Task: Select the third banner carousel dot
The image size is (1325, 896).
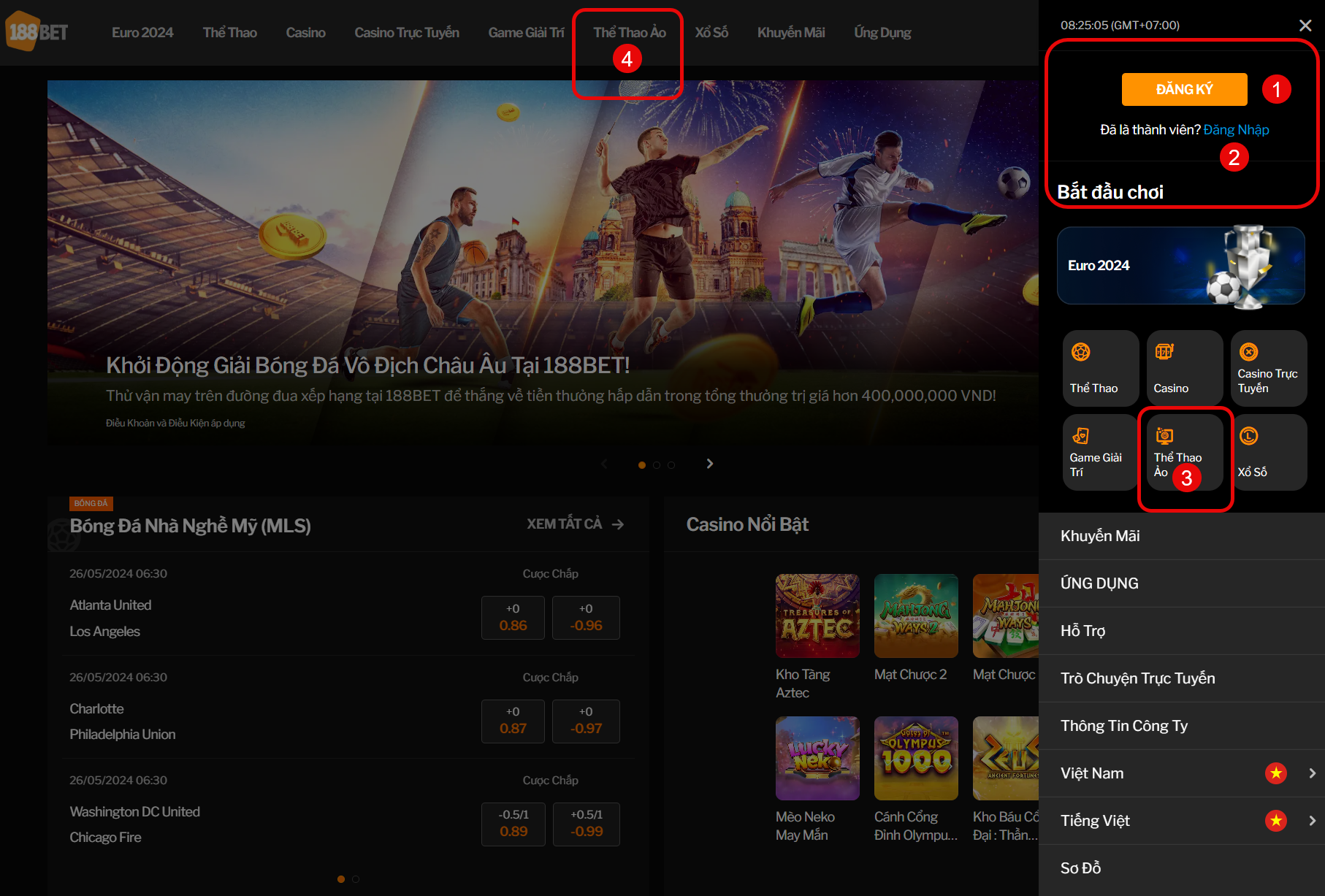Action: [671, 465]
